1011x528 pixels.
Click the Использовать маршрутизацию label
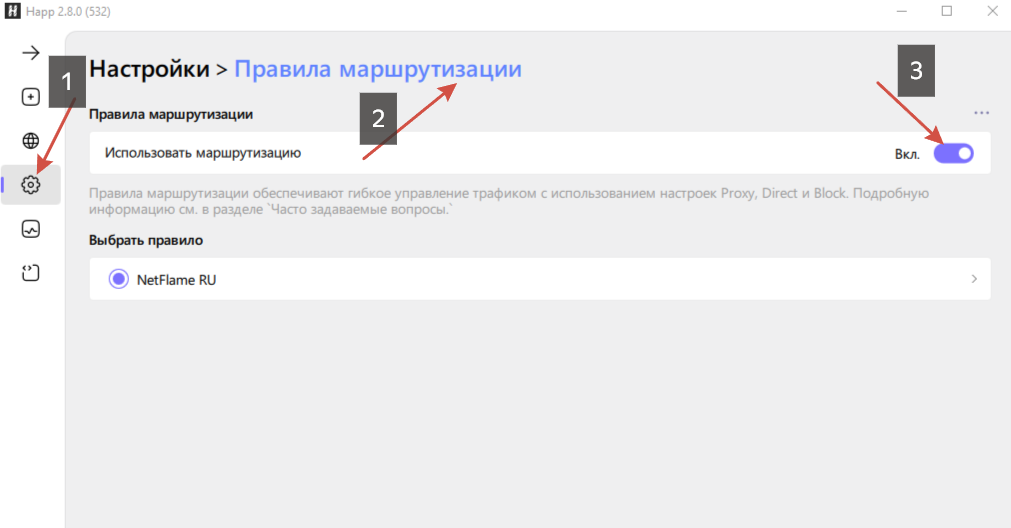pyautogui.click(x=203, y=153)
